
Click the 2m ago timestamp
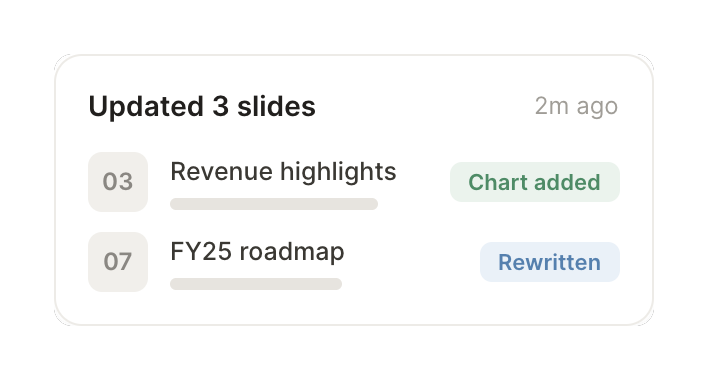click(x=576, y=107)
